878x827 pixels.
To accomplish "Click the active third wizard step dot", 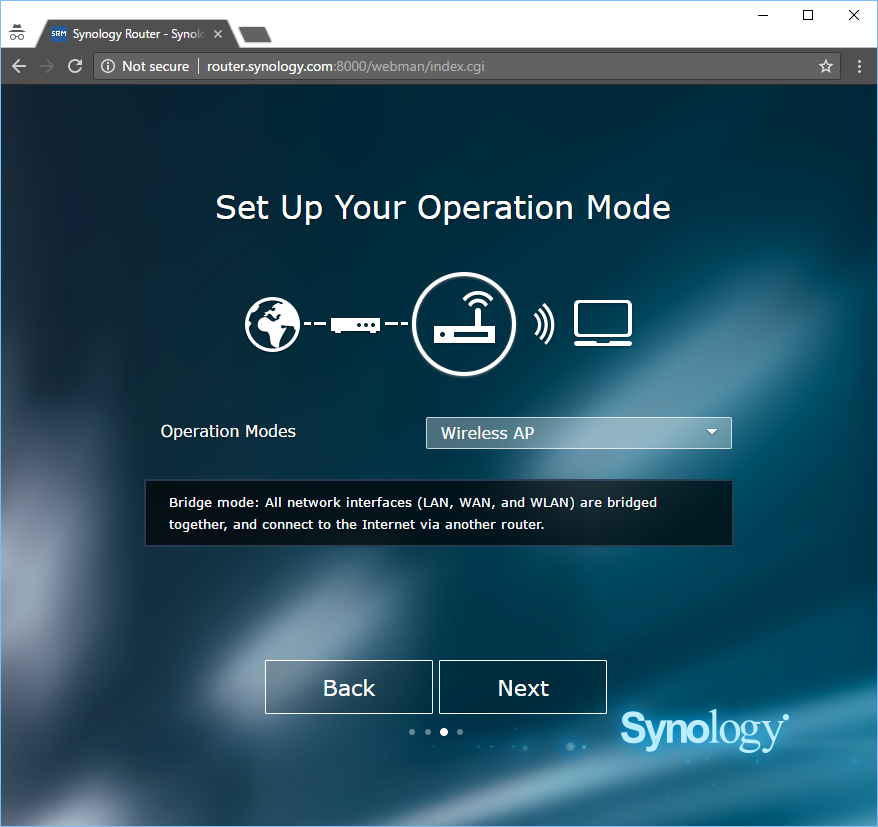I will (x=444, y=732).
